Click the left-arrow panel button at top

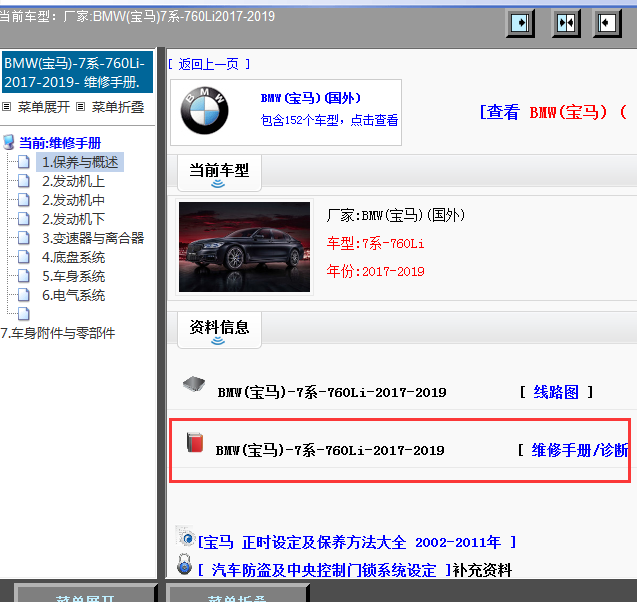pos(607,23)
